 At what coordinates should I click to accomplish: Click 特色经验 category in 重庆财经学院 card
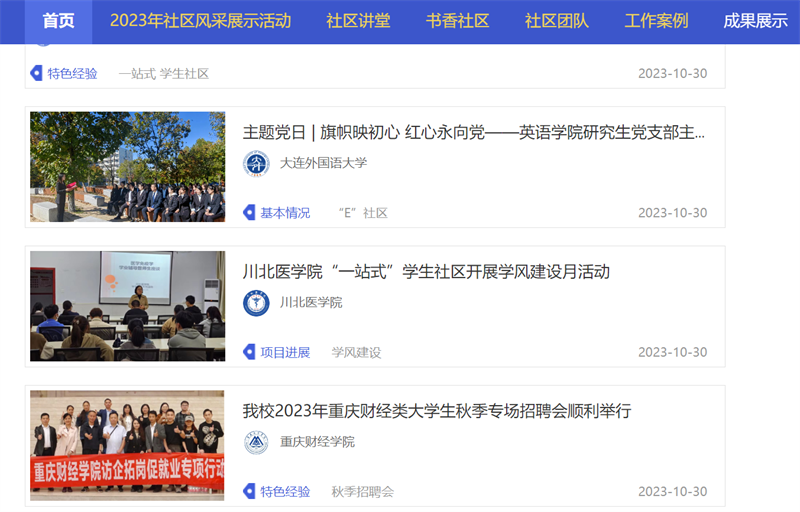click(x=285, y=492)
